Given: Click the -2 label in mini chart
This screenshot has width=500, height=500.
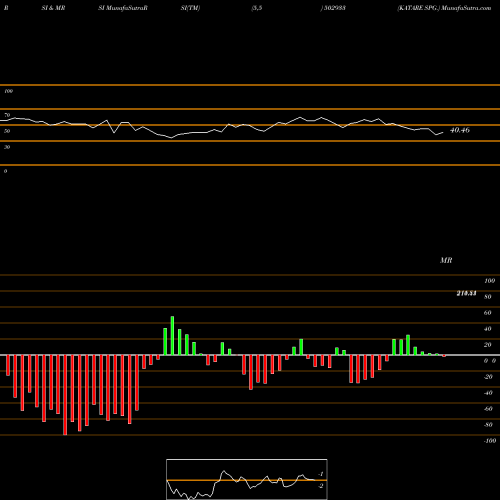Looking at the screenshot, I should pos(320,486).
